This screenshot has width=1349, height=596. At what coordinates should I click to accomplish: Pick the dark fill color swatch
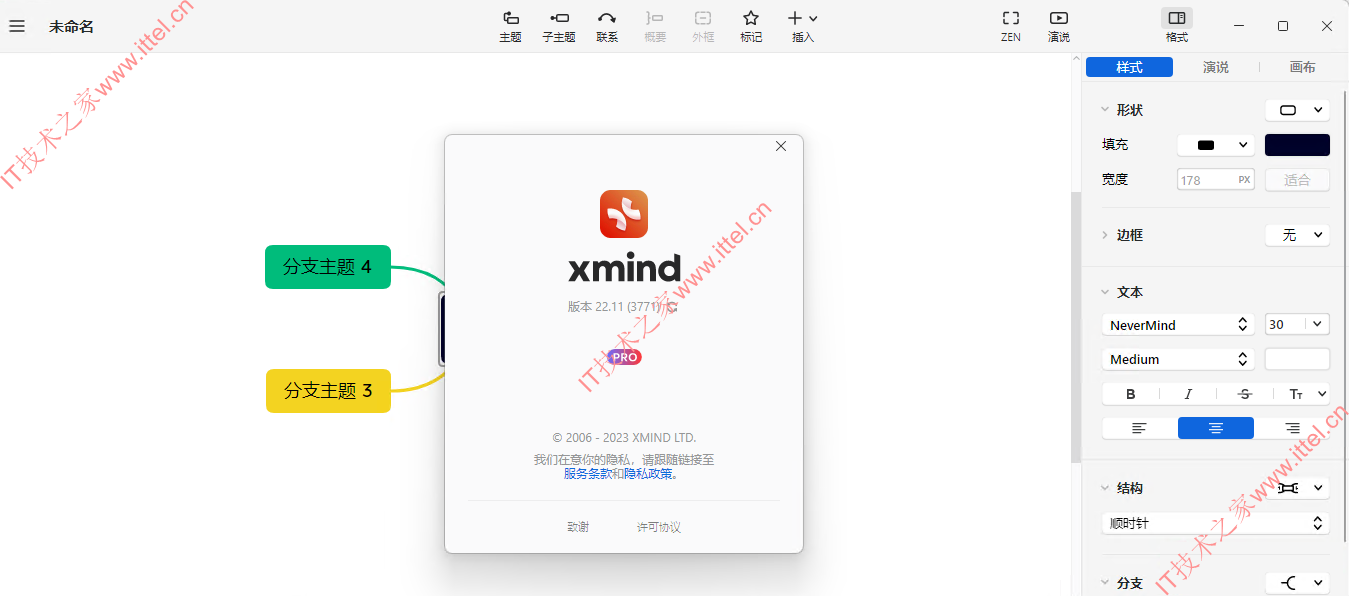click(1298, 145)
